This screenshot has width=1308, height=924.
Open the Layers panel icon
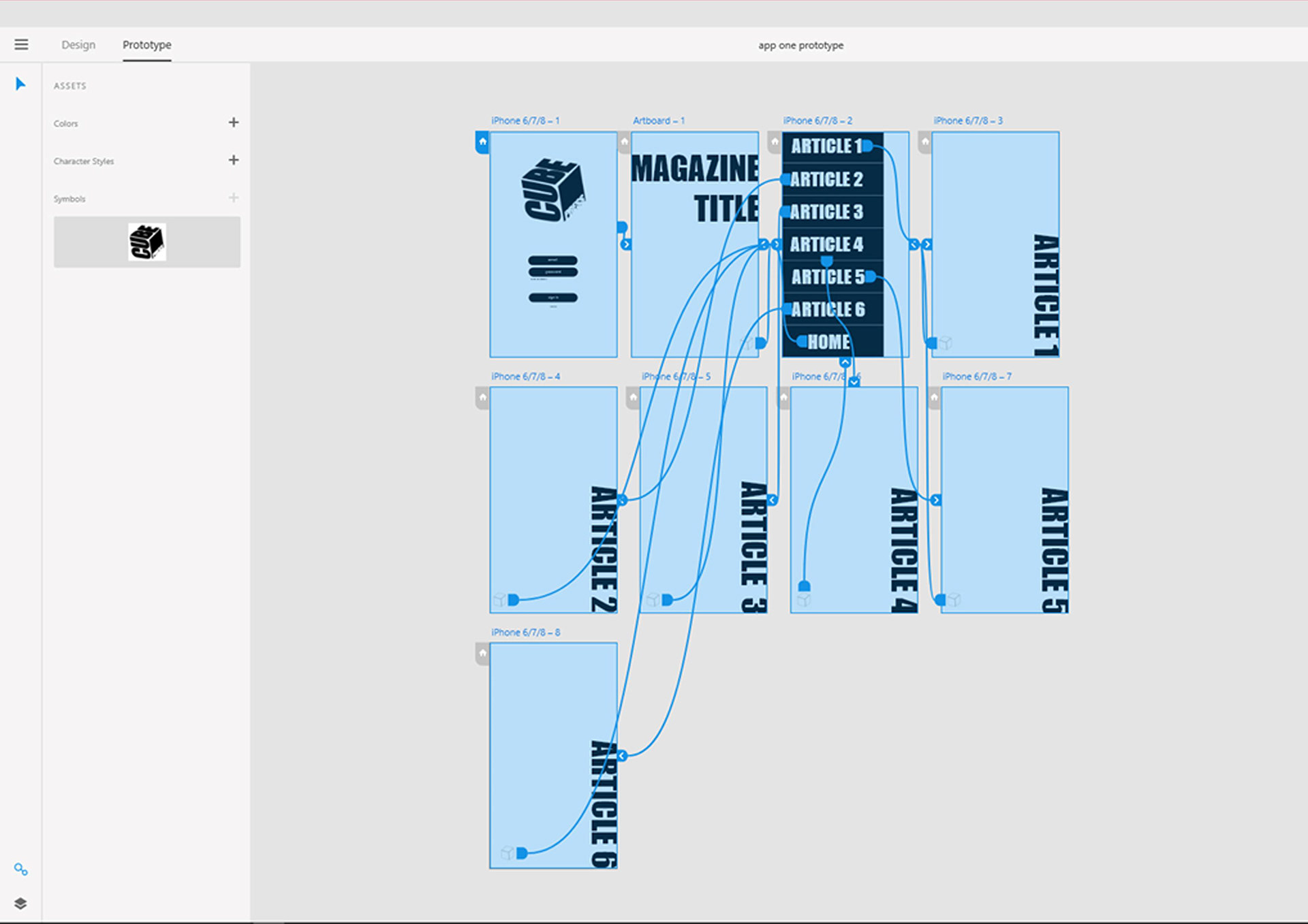pos(20,904)
